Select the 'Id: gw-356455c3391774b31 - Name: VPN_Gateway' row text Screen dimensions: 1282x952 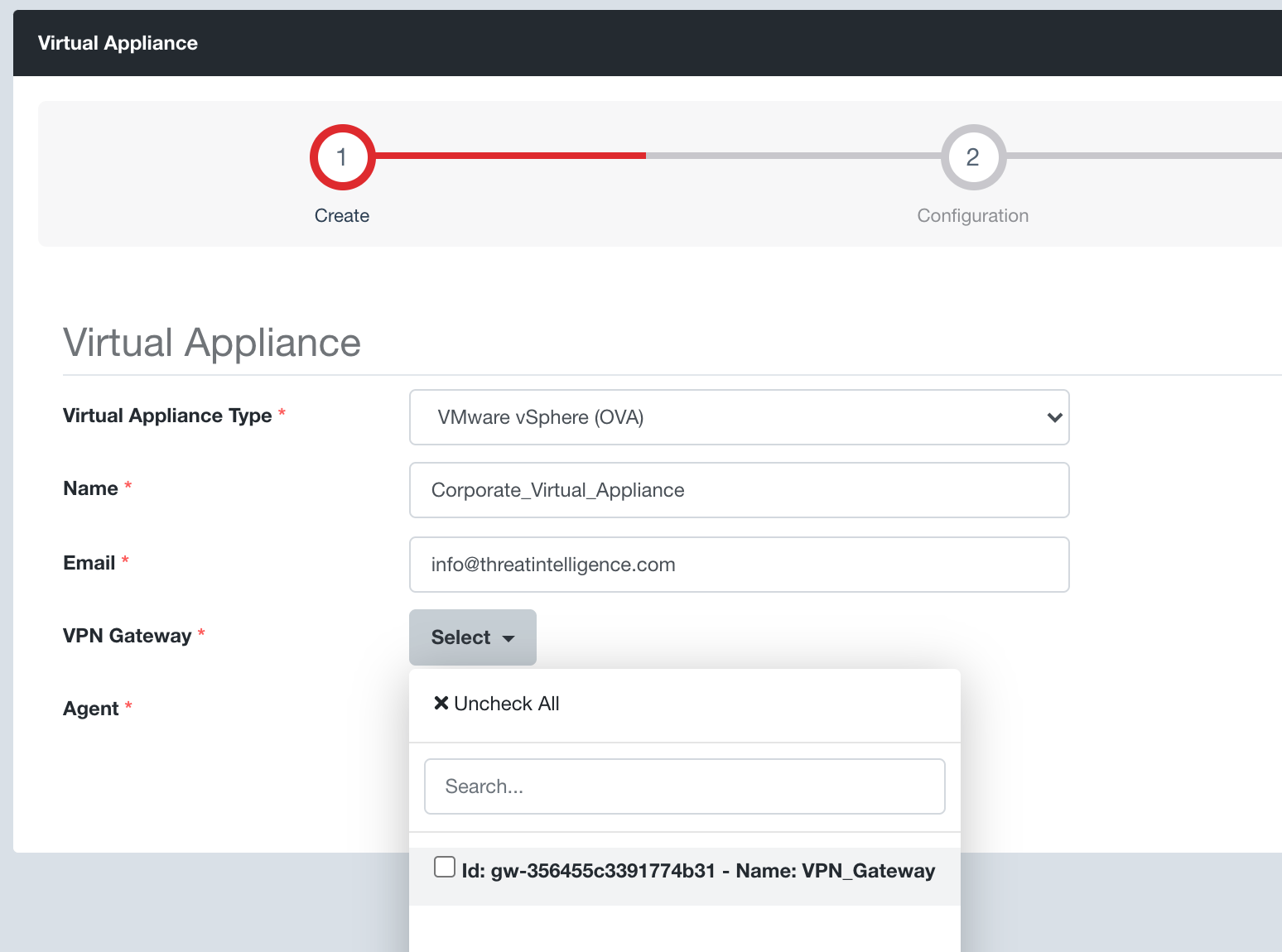[x=698, y=871]
